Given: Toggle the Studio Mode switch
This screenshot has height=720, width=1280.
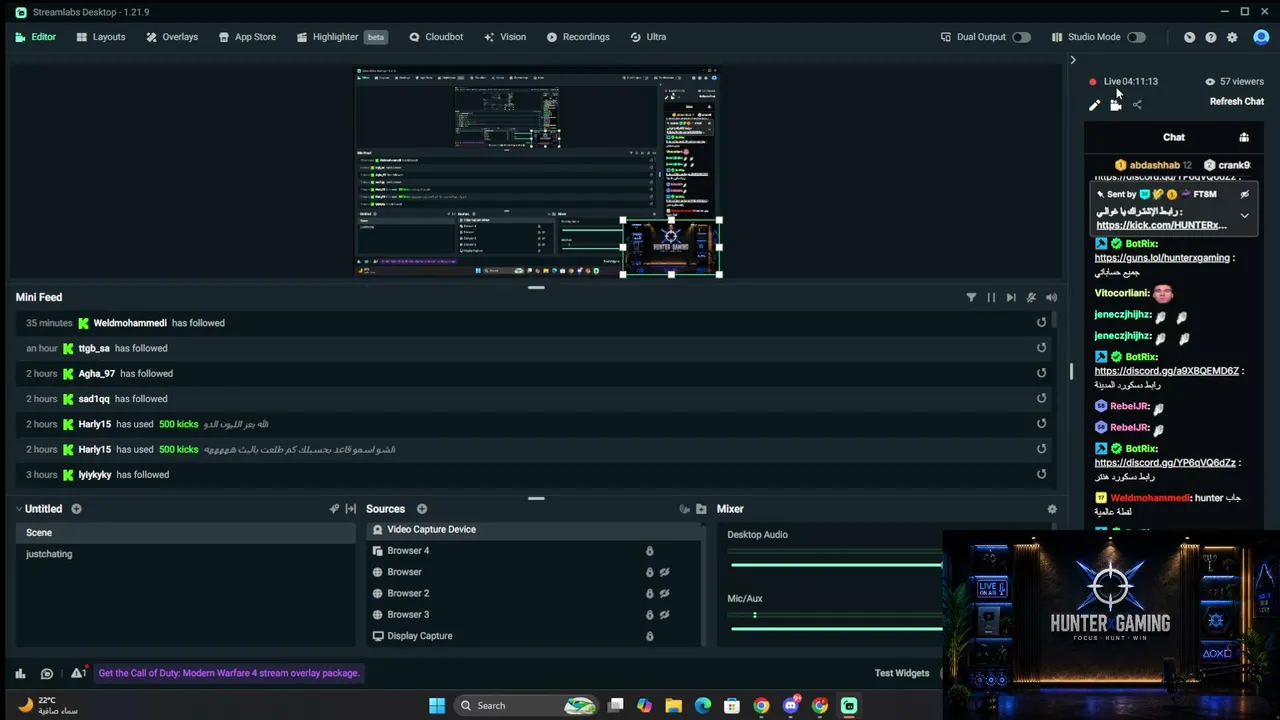Looking at the screenshot, I should coord(1136,37).
